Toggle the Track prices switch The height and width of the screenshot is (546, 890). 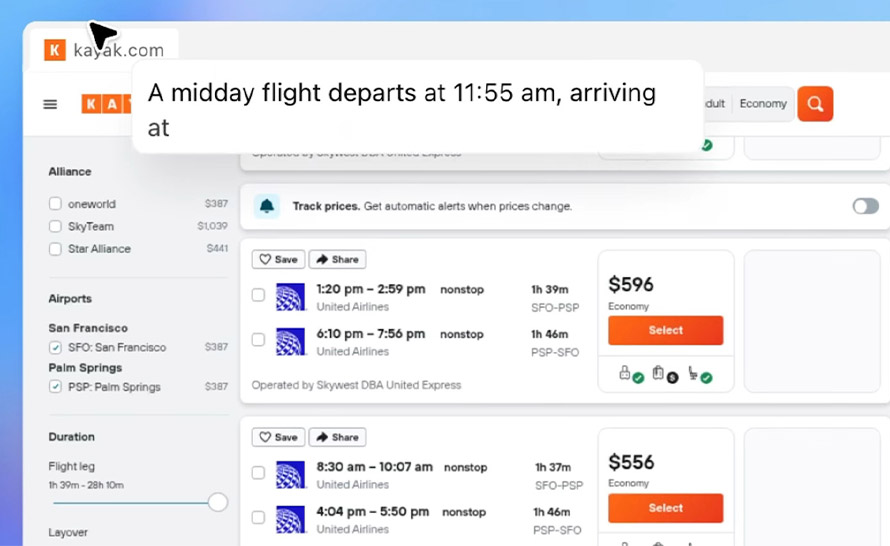click(866, 206)
